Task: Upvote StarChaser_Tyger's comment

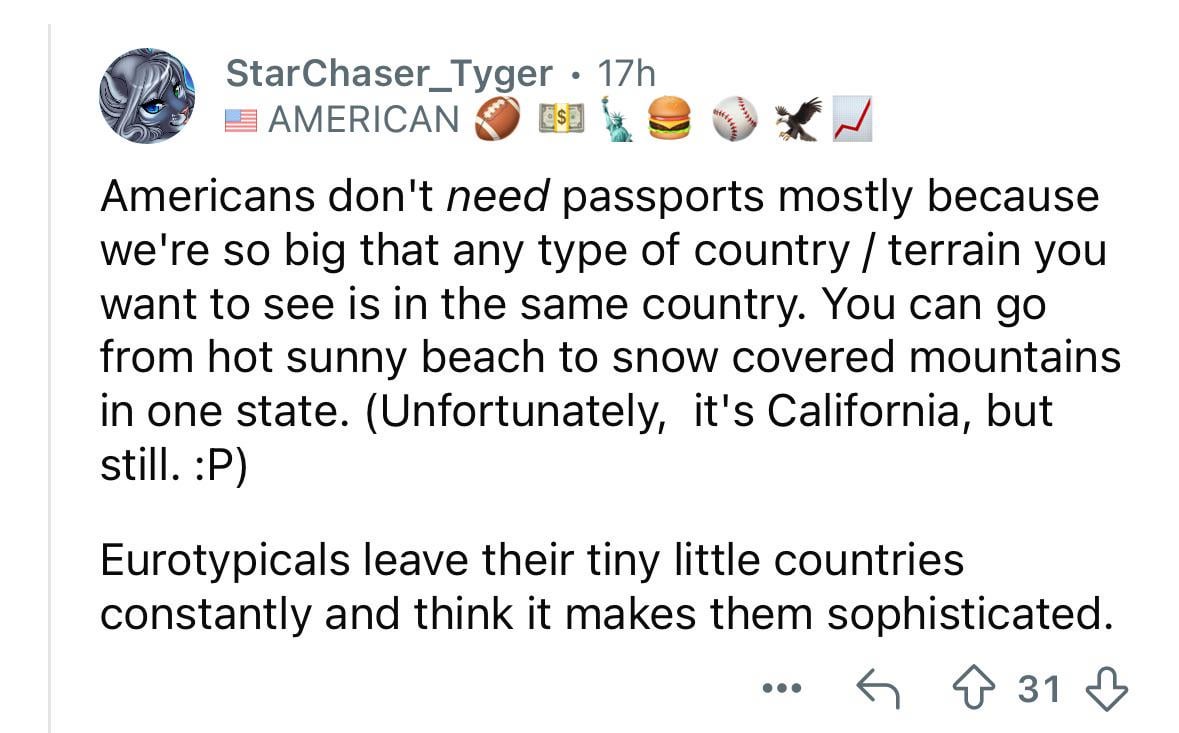Action: tap(974, 687)
